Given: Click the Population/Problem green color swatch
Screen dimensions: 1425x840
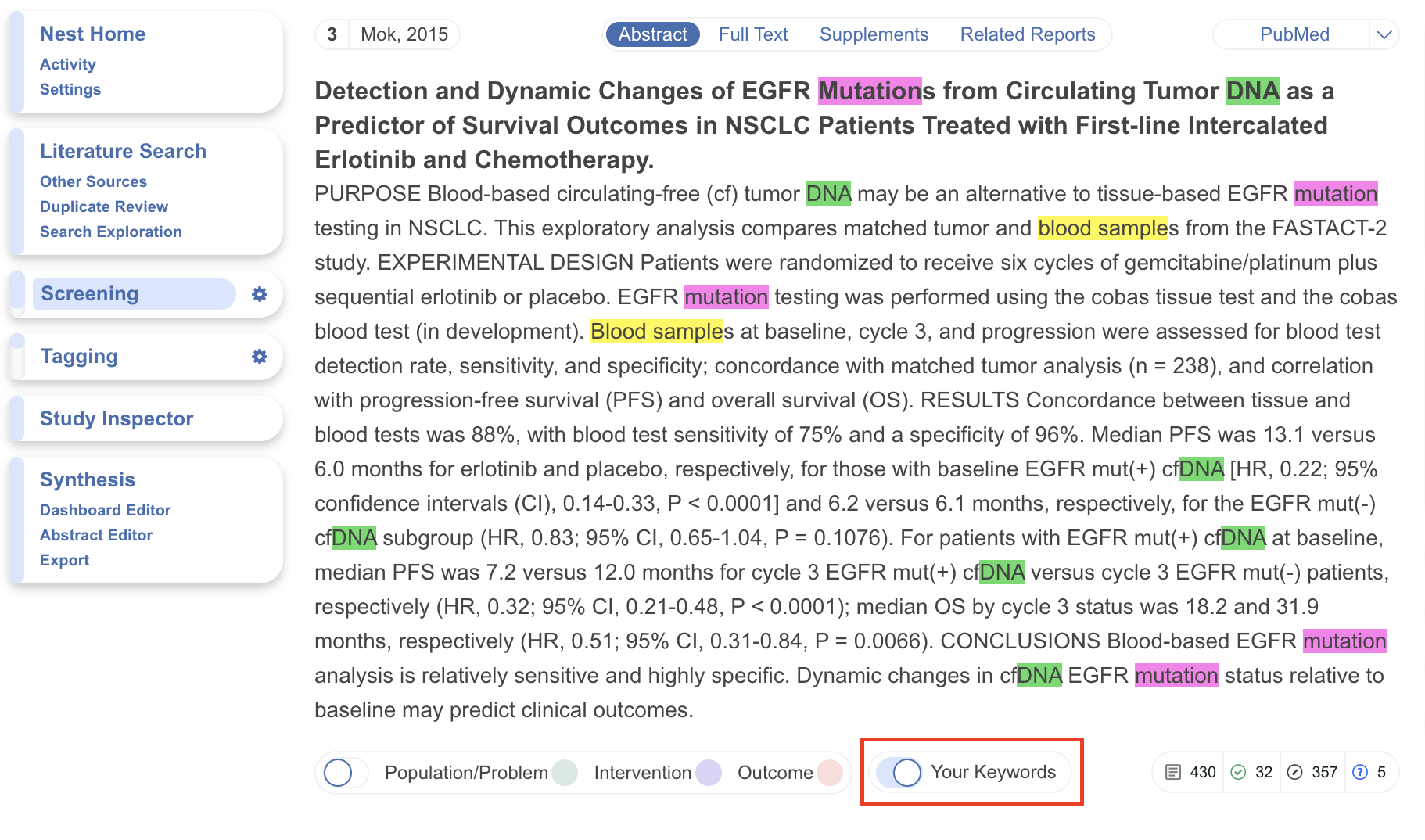Looking at the screenshot, I should tap(565, 773).
